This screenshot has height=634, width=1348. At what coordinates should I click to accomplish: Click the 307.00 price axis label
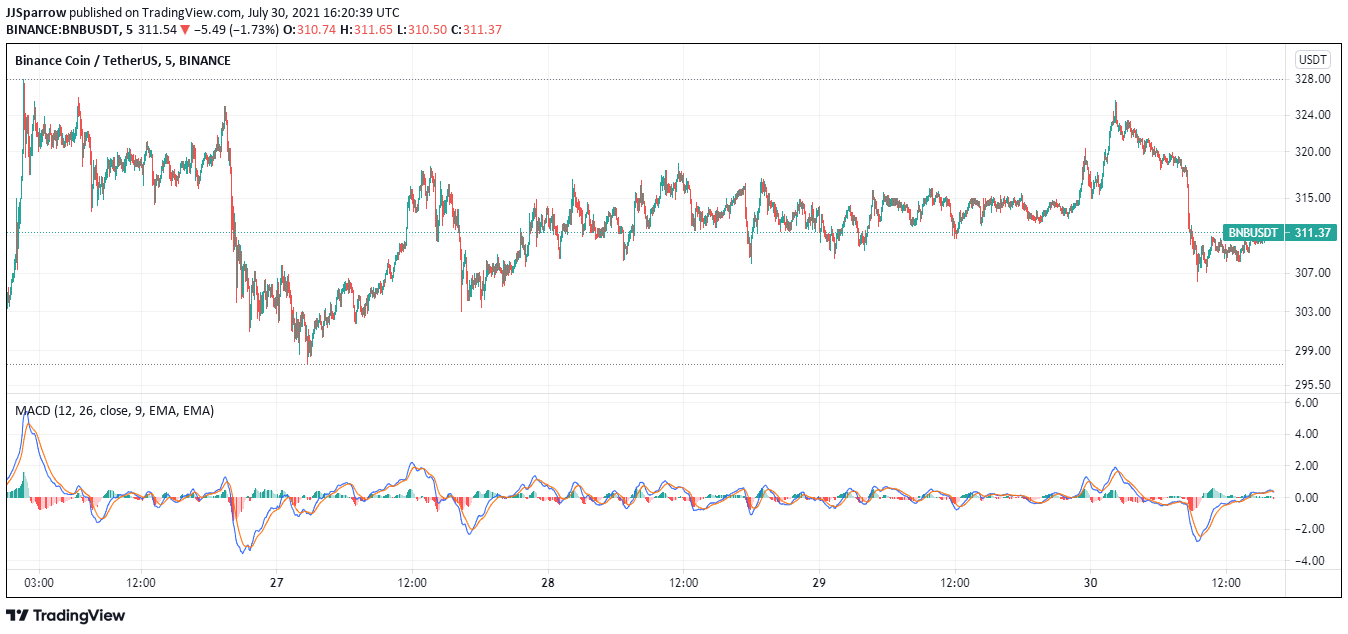click(1312, 273)
